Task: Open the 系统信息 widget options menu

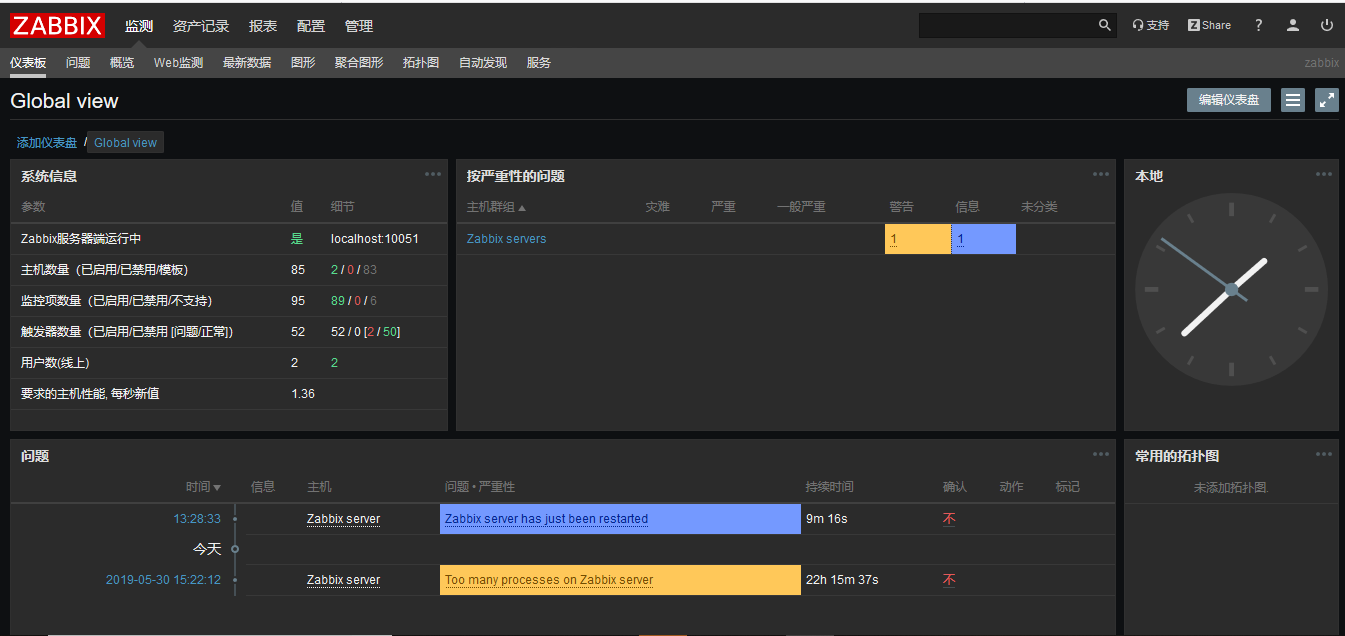Action: (x=433, y=174)
